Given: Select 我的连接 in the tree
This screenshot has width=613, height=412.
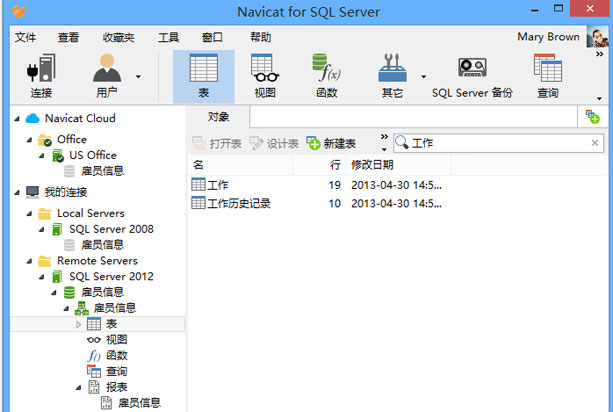Looking at the screenshot, I should tap(66, 192).
